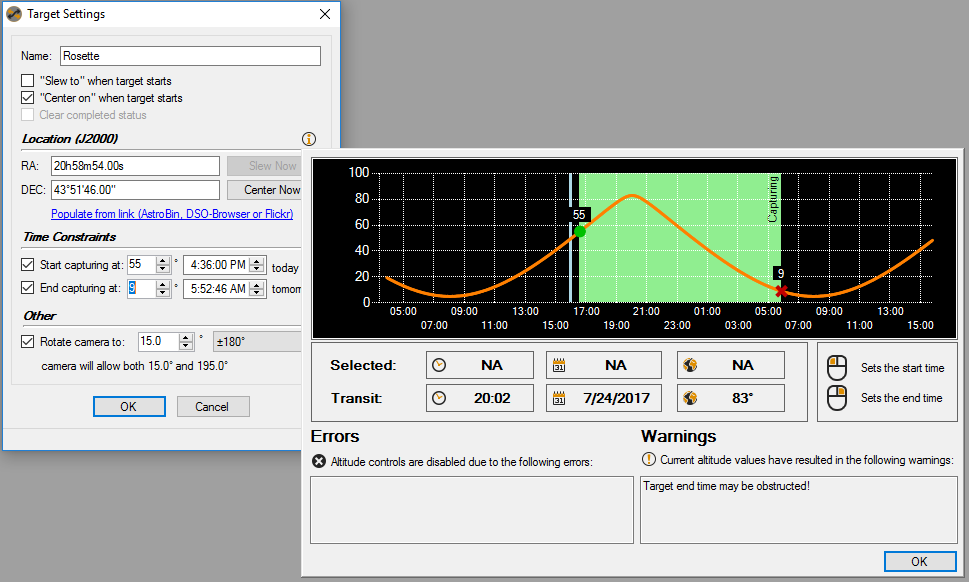Click the globe icon in the Selected row
The width and height of the screenshot is (969, 582).
pyautogui.click(x=690, y=365)
